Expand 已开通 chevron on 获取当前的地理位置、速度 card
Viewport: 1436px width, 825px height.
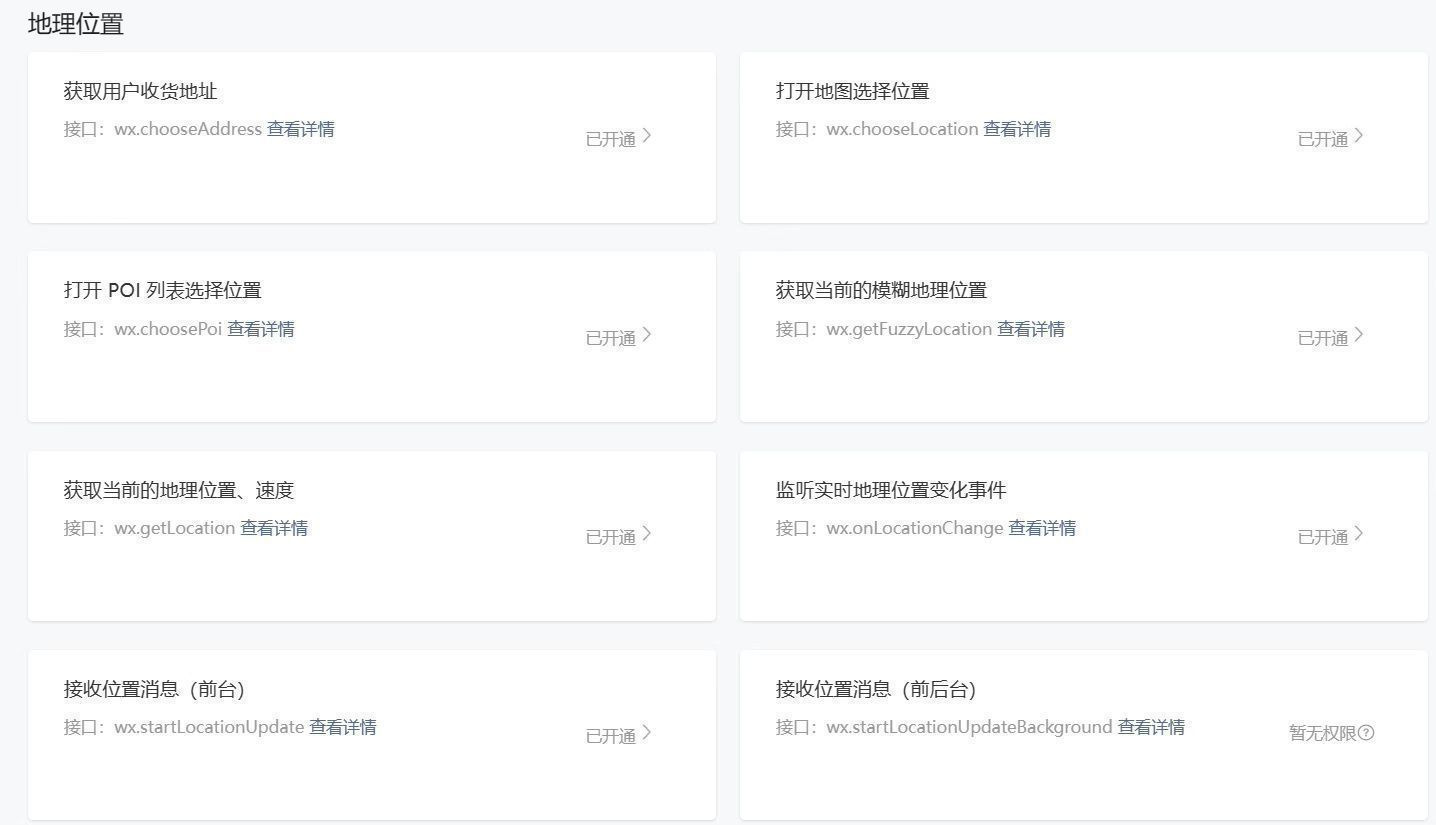tap(647, 534)
